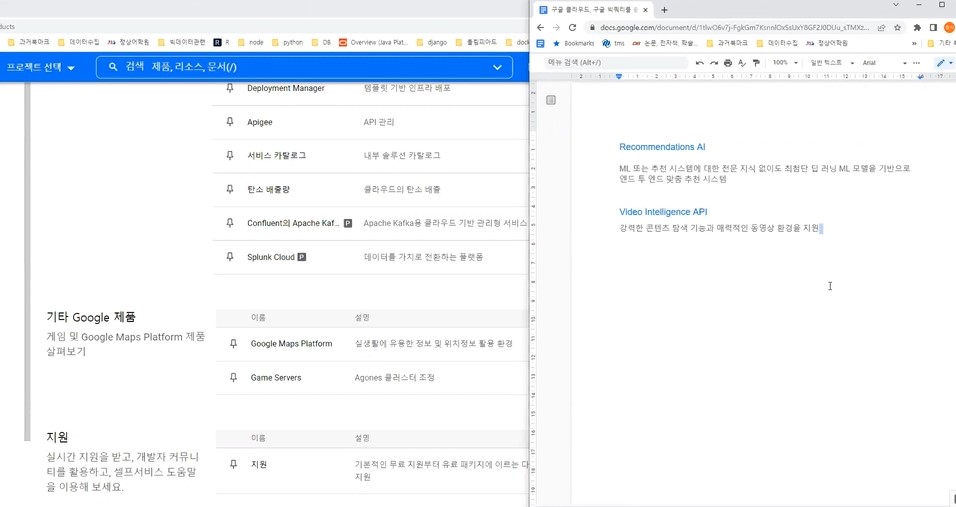Redo the edit in Docs
The image size is (956, 507).
(x=713, y=63)
